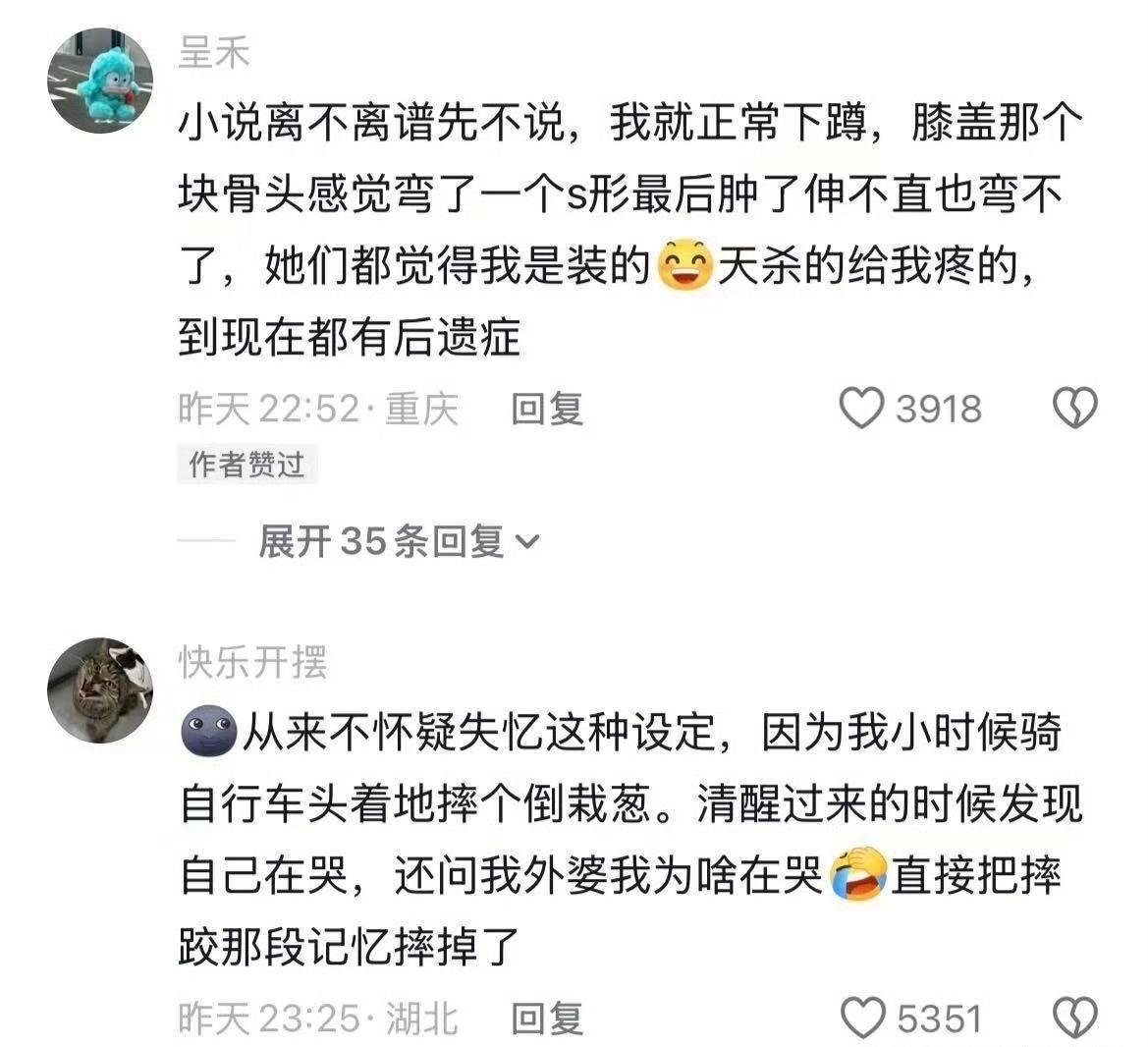Open 快乐开摆's cat avatar
This screenshot has height=1047, width=1148.
tap(100, 690)
